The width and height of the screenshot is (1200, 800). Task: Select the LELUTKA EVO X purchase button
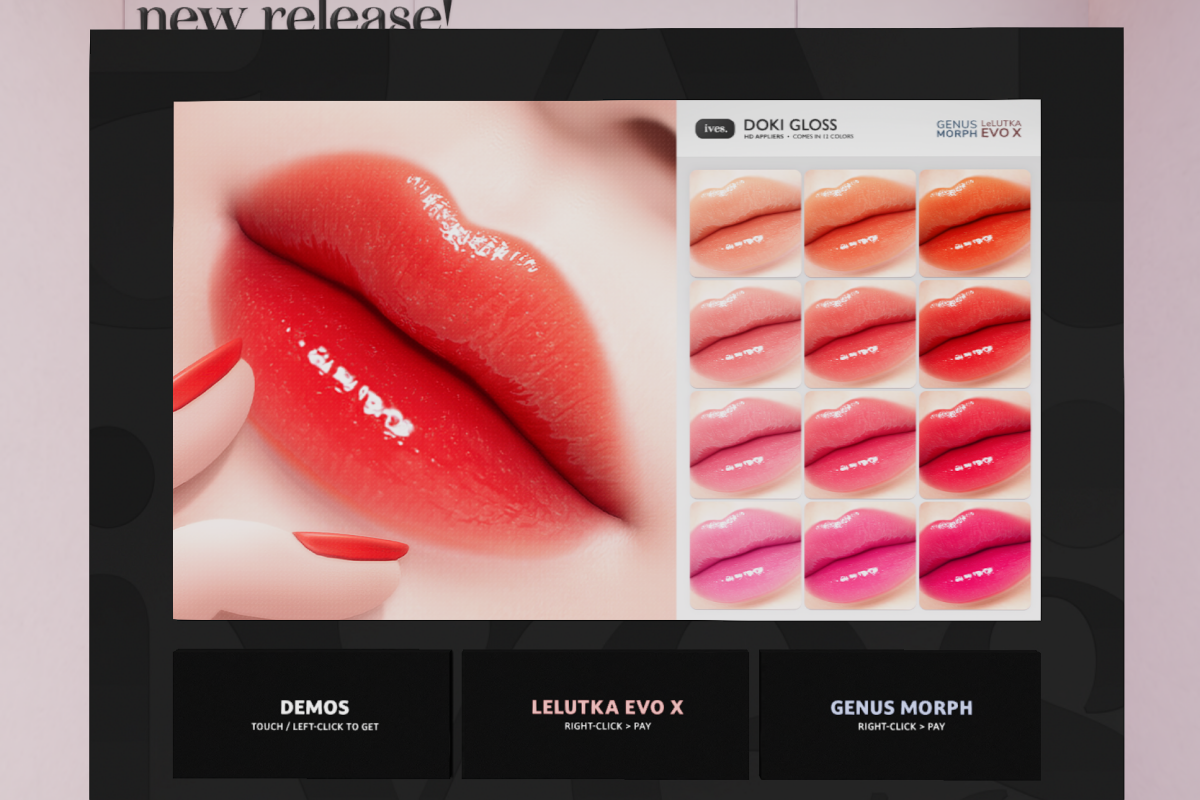tap(606, 714)
